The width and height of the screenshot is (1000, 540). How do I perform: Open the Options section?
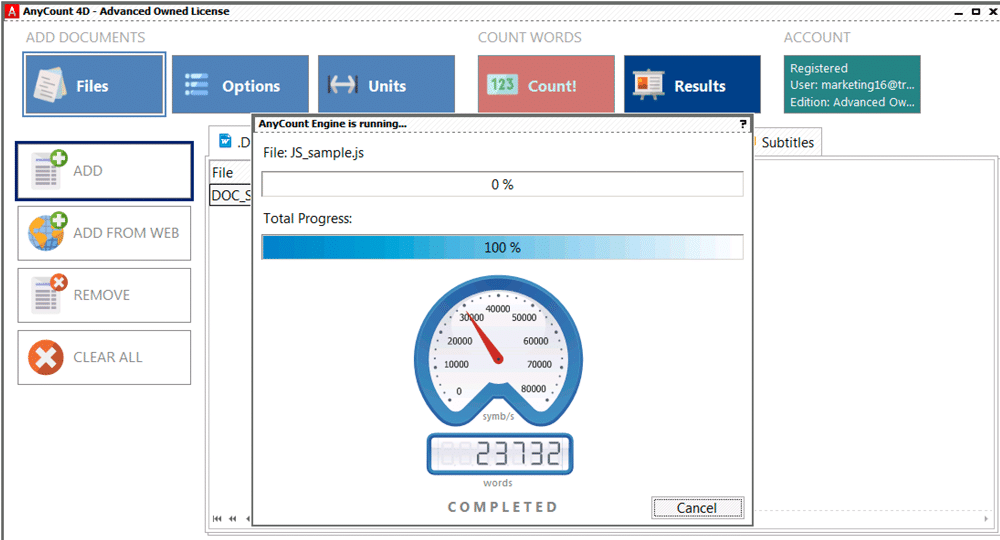[x=240, y=84]
